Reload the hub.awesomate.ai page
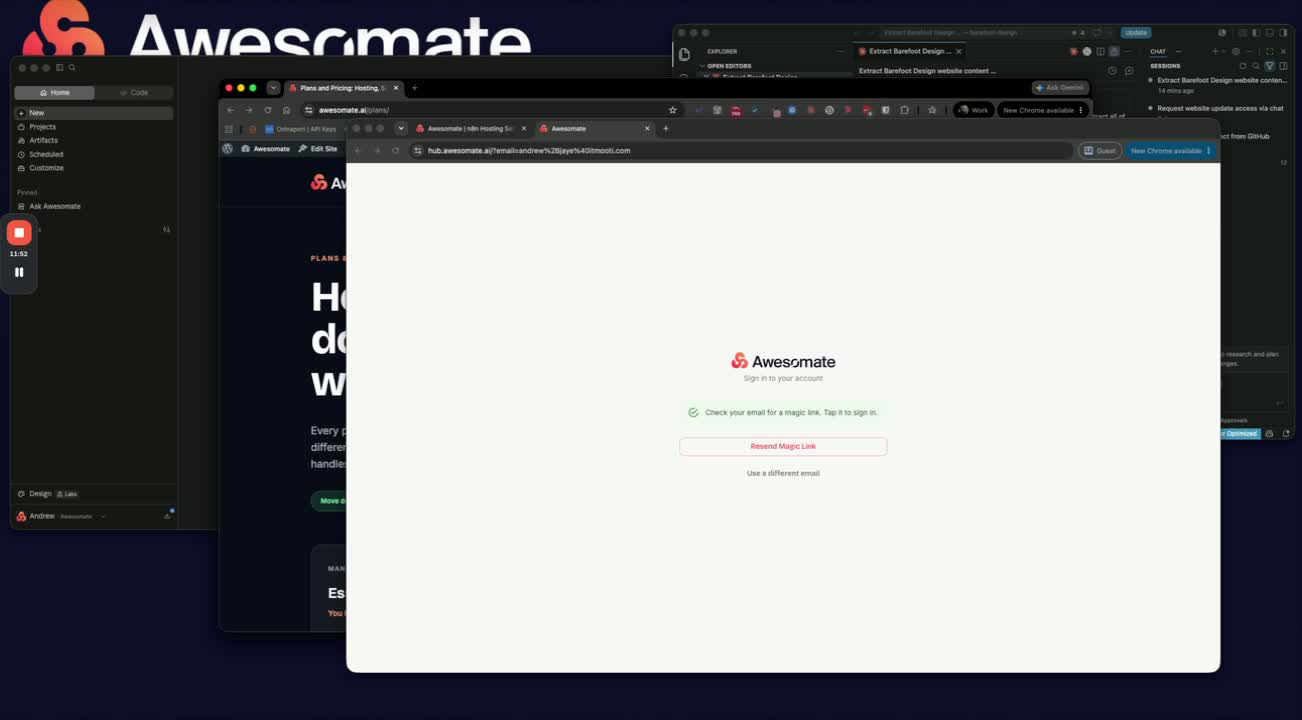Image resolution: width=1302 pixels, height=720 pixels. (396, 150)
